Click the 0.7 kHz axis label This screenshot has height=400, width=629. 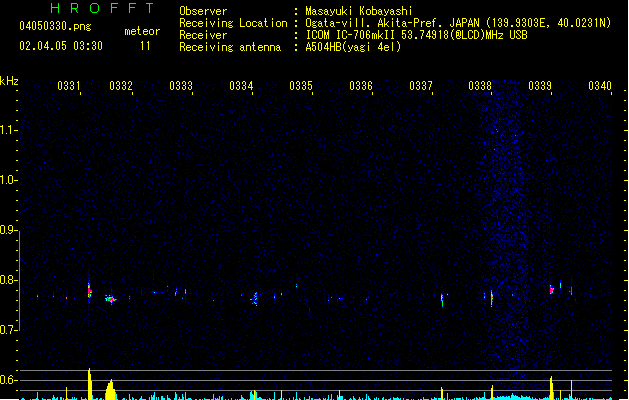[8, 330]
